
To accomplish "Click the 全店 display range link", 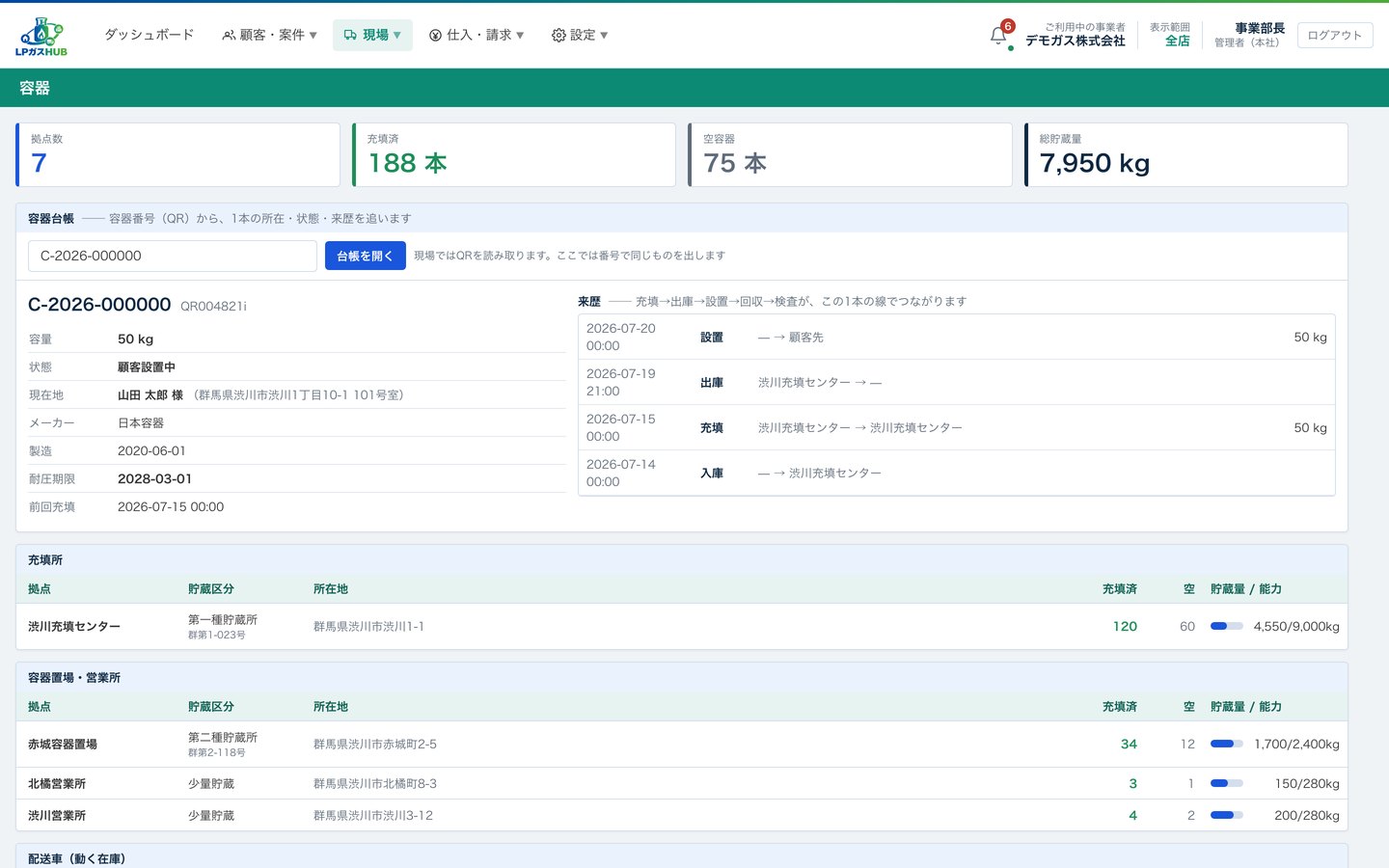I will click(1178, 41).
